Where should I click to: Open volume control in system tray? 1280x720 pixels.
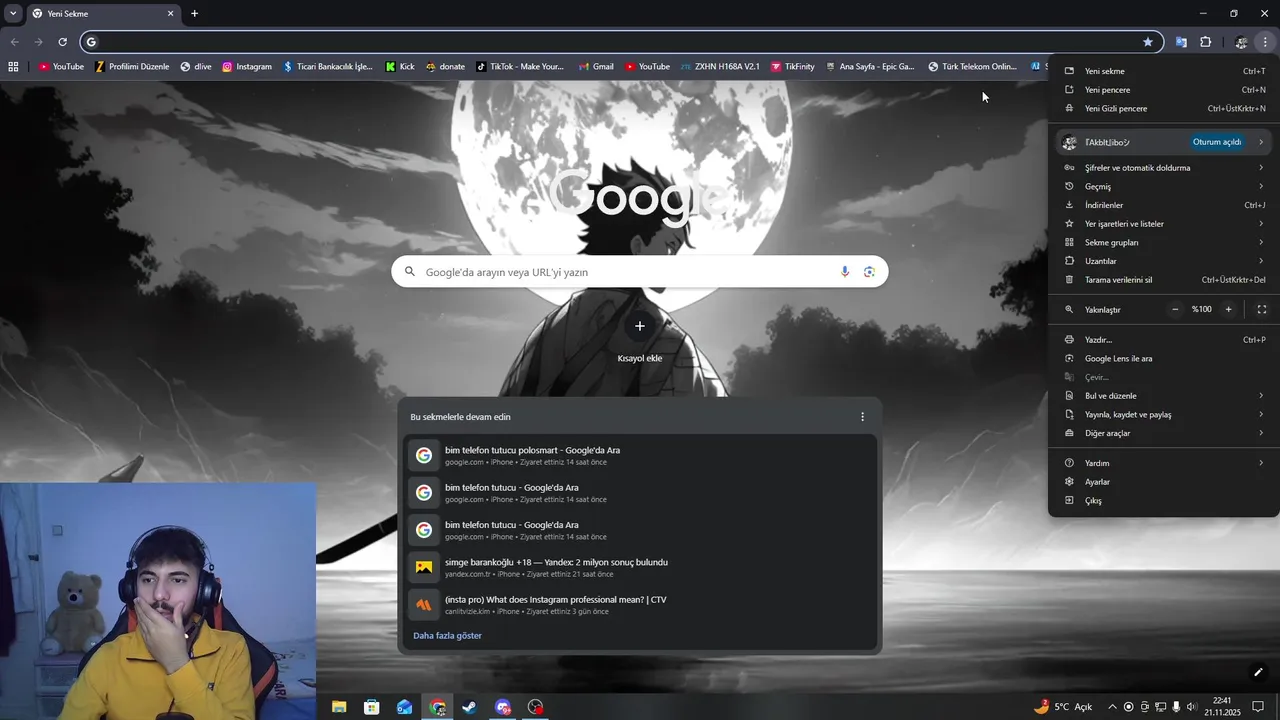1192,707
